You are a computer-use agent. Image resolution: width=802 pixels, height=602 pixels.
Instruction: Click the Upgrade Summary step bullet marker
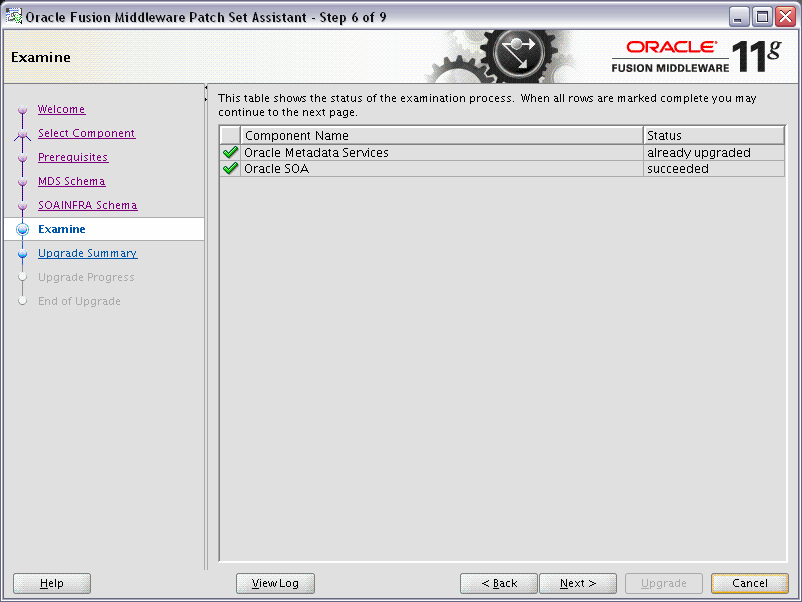coord(22,254)
